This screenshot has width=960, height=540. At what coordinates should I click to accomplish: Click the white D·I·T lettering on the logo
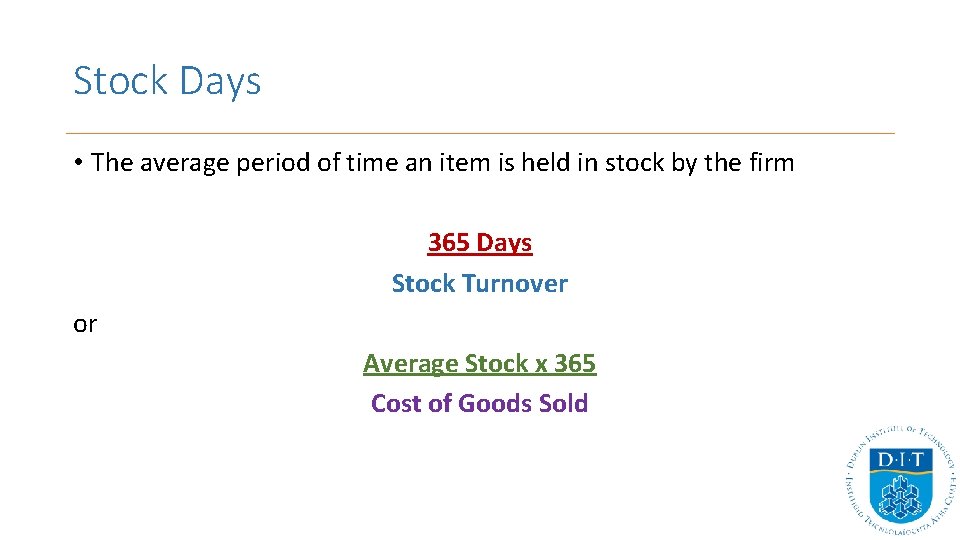click(x=900, y=460)
